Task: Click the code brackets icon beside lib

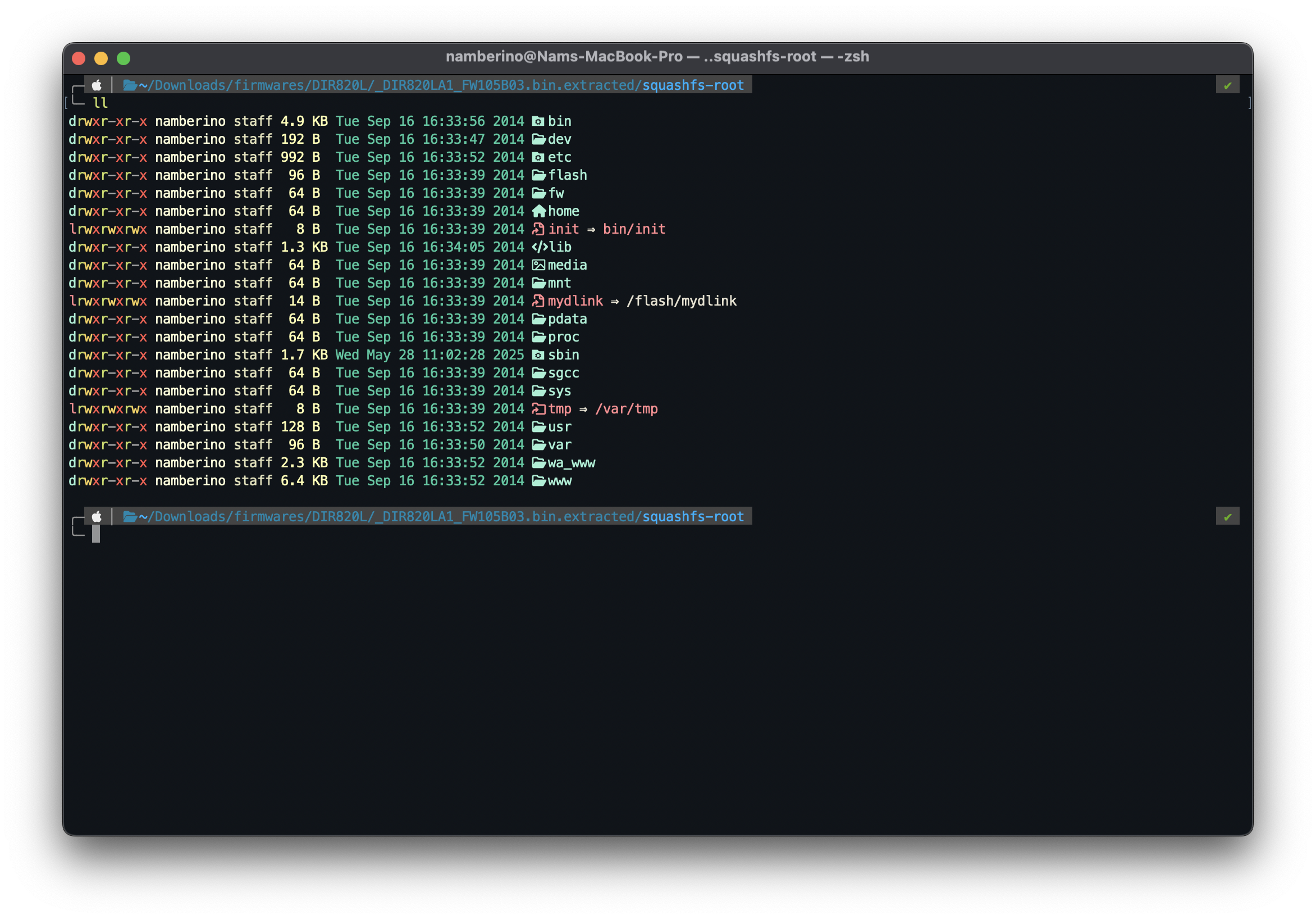Action: pos(540,247)
